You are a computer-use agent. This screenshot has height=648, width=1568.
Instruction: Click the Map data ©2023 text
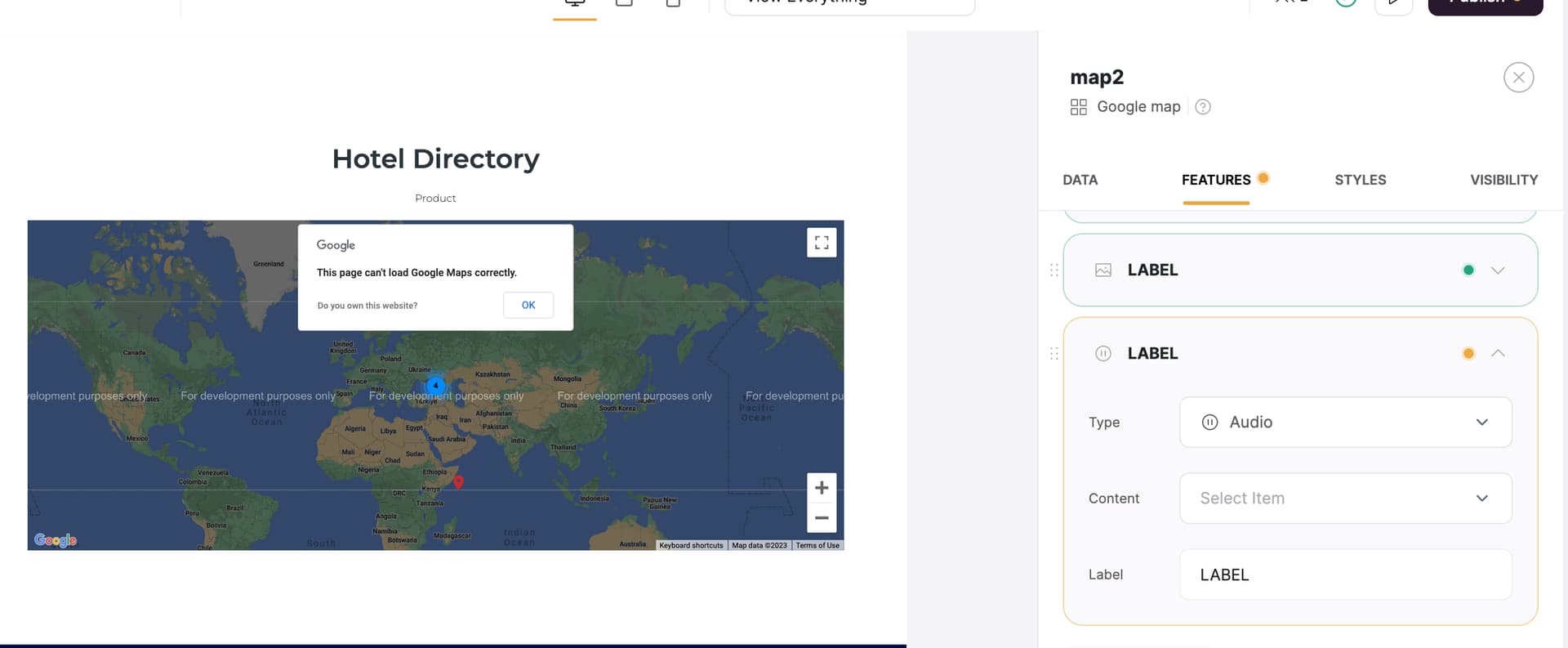coord(759,545)
